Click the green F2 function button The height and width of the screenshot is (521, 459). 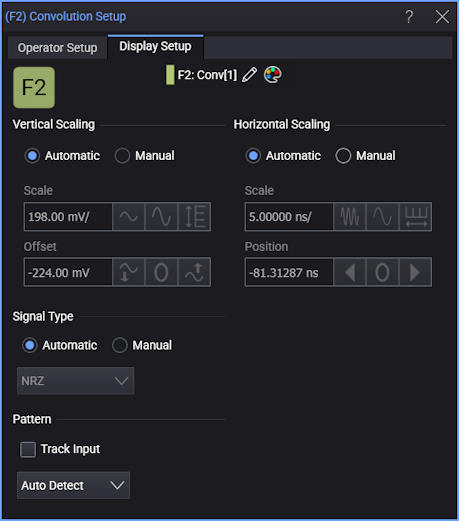click(x=34, y=87)
